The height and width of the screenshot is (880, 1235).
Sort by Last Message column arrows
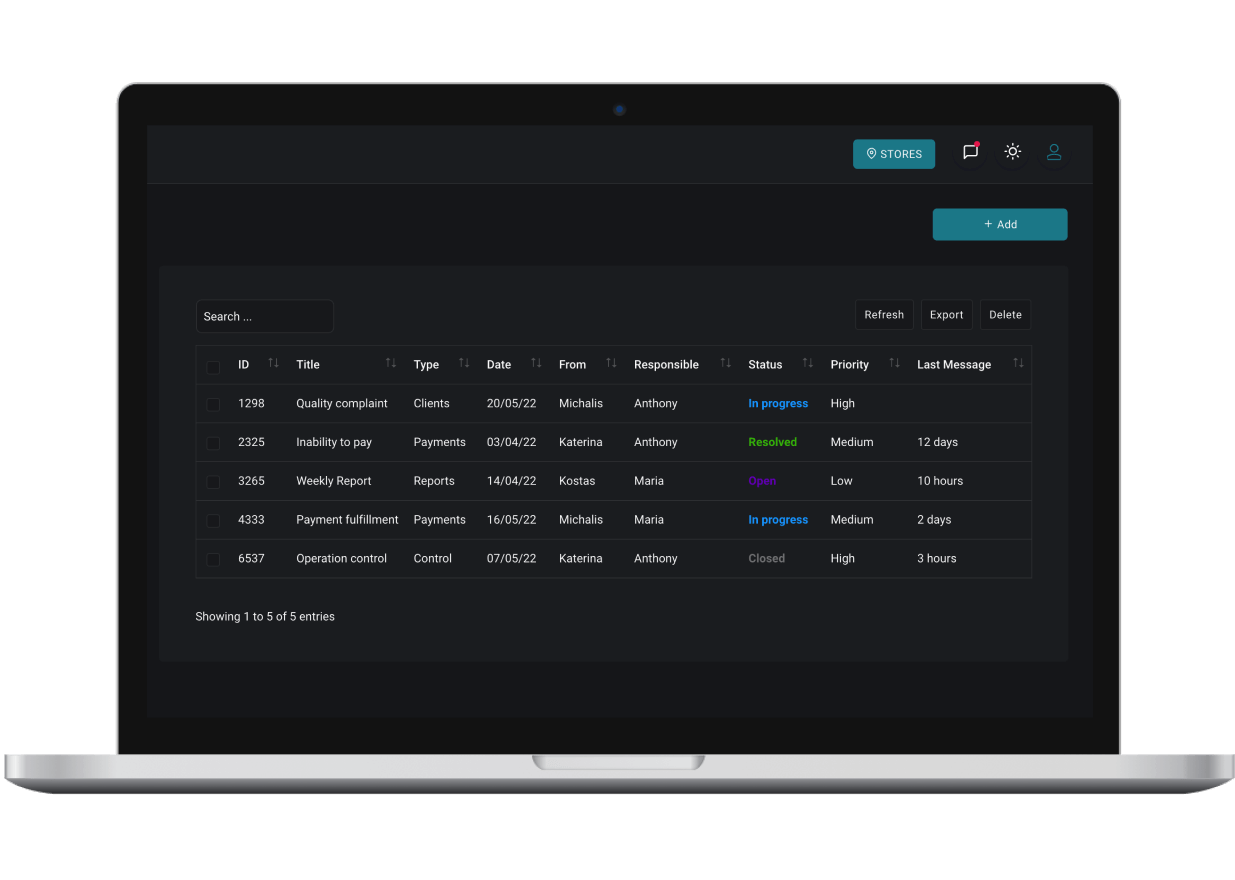click(1018, 363)
